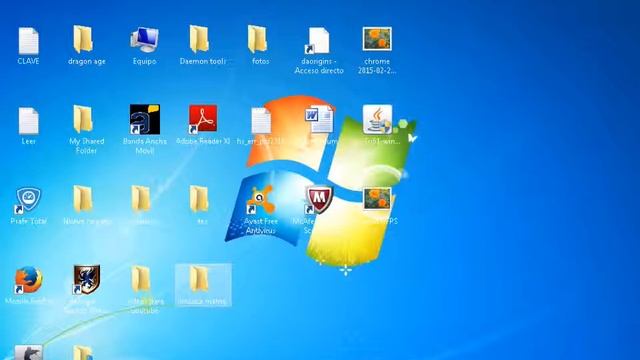Click the daorigins Acceso directo shortcut
640x360 pixels.
tap(318, 40)
